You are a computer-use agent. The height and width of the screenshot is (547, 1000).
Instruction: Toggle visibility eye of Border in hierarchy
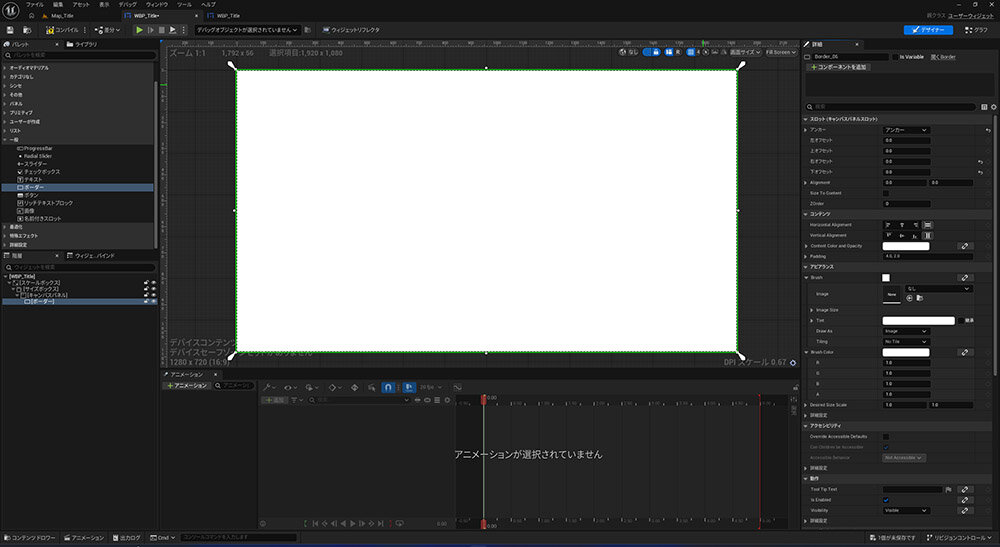click(x=153, y=301)
